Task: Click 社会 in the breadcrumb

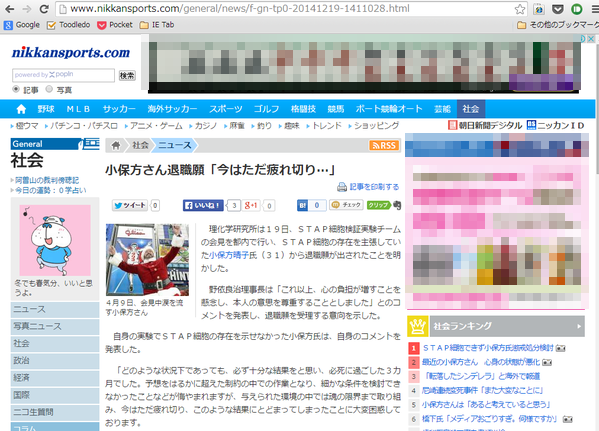Action: [x=140, y=146]
